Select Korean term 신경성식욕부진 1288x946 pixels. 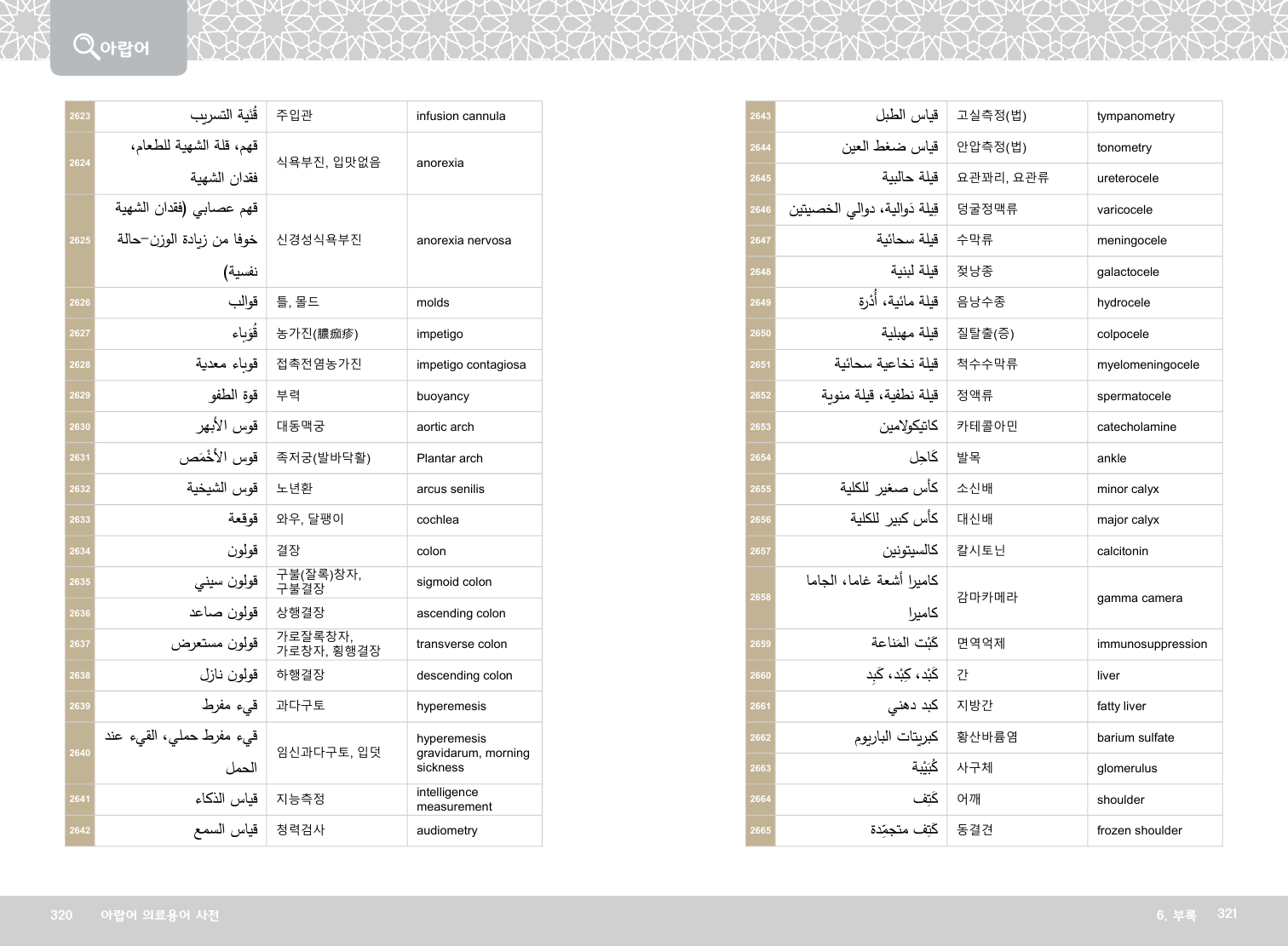tap(319, 240)
